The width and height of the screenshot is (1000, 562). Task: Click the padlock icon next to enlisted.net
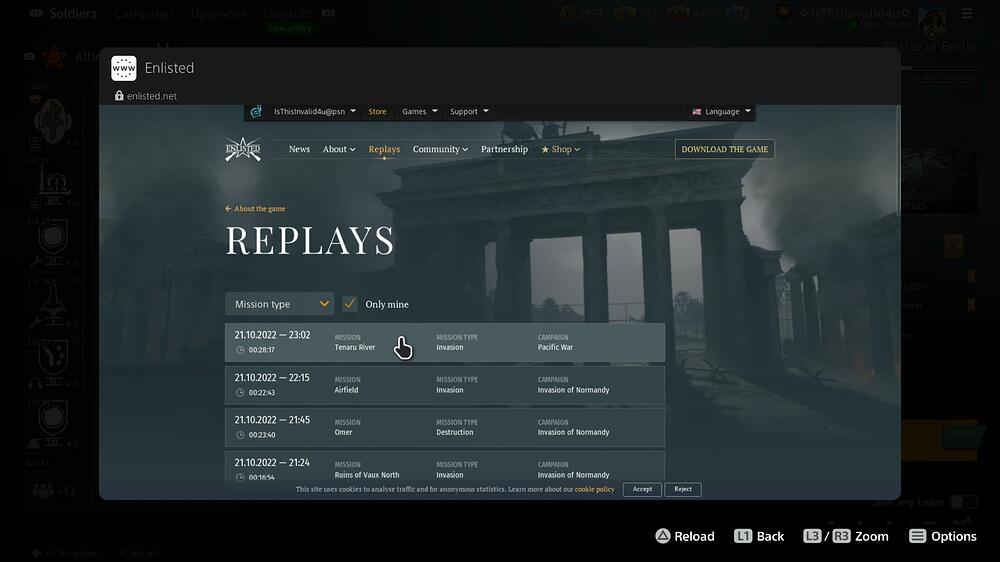pos(119,96)
